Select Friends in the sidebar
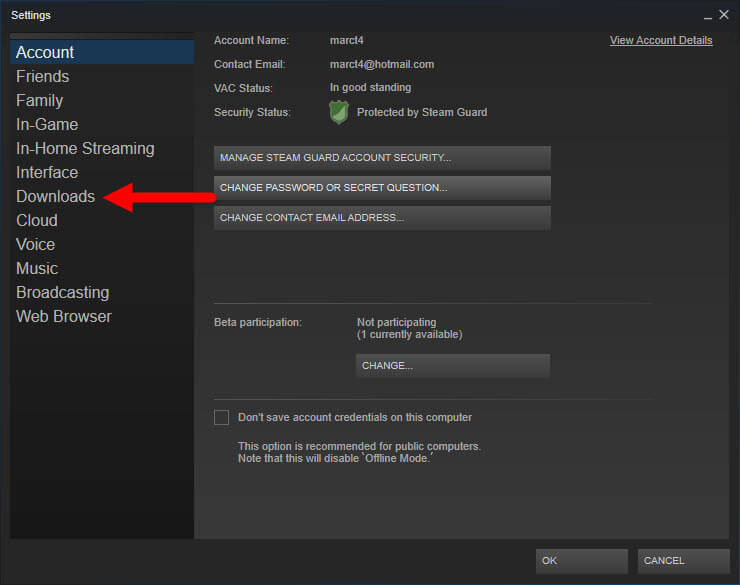The image size is (740, 585). click(42, 76)
